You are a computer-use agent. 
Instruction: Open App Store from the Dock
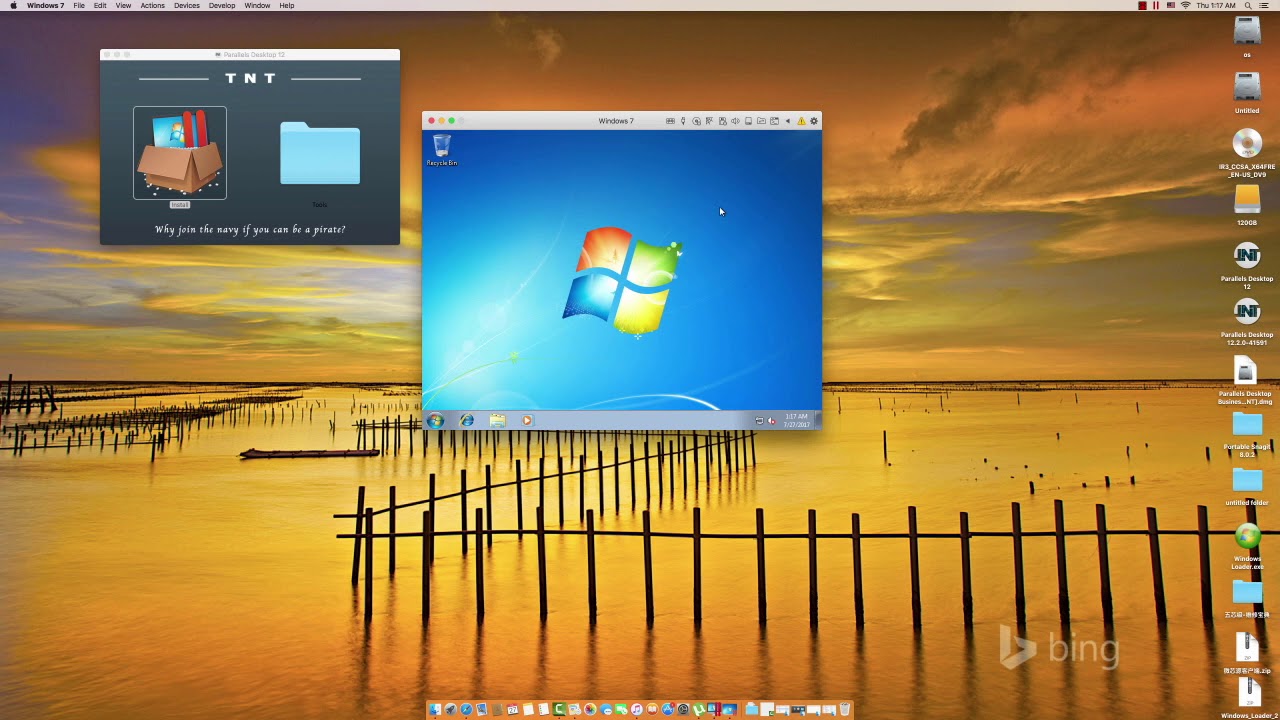tap(668, 709)
